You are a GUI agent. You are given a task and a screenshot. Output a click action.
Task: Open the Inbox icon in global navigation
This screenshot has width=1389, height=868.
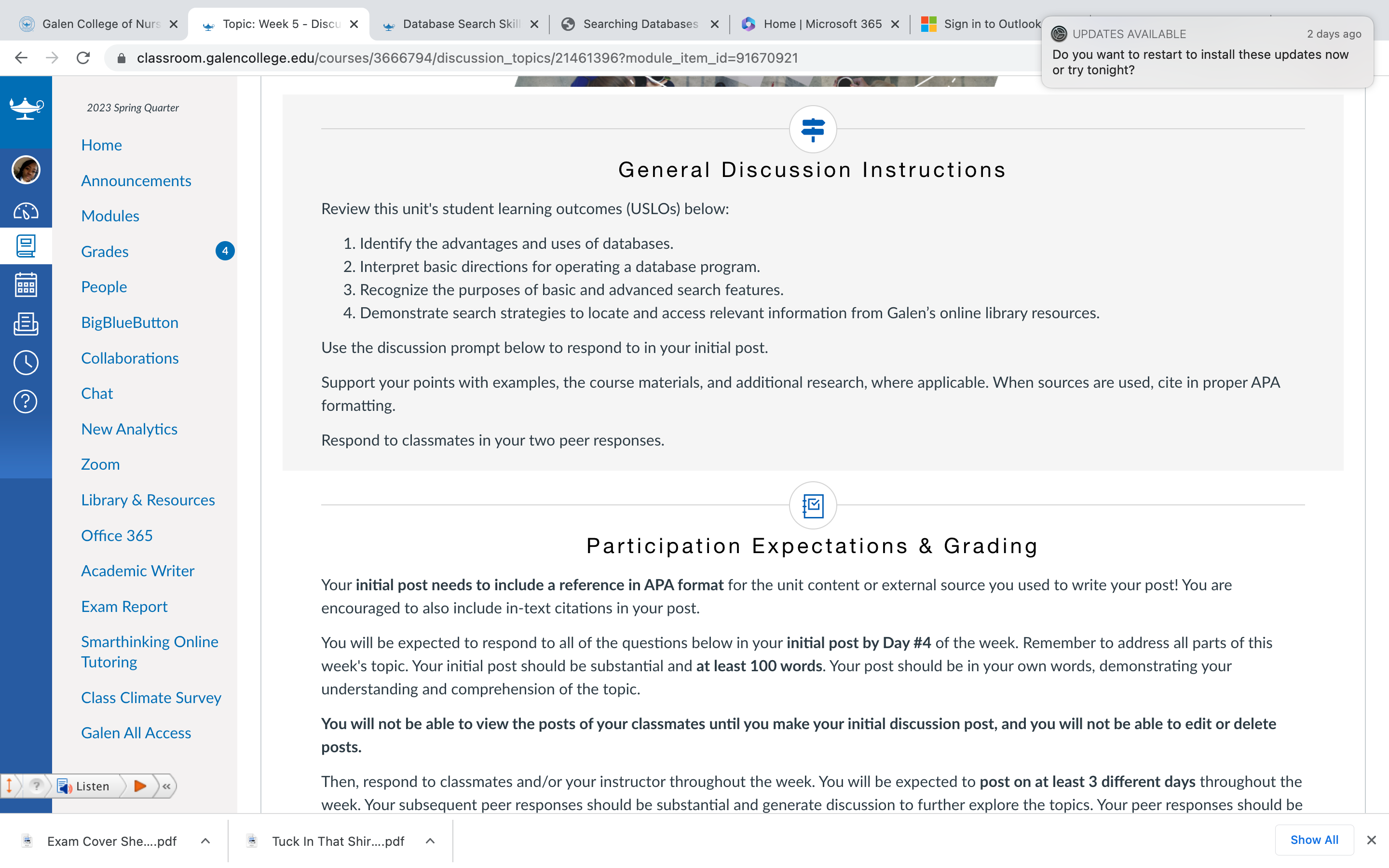[26, 324]
